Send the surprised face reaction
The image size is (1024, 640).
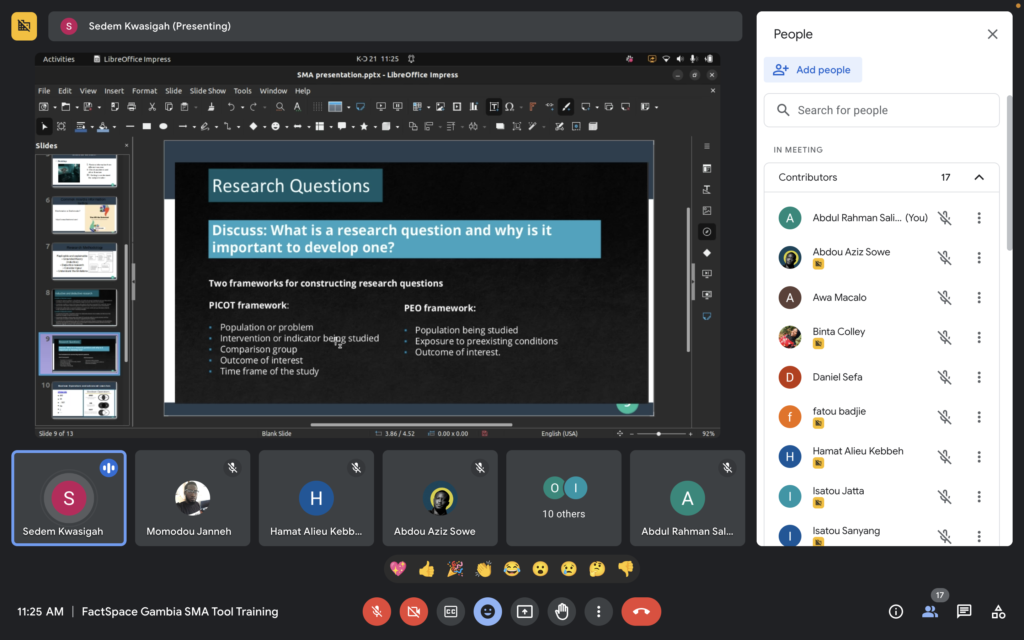click(540, 569)
